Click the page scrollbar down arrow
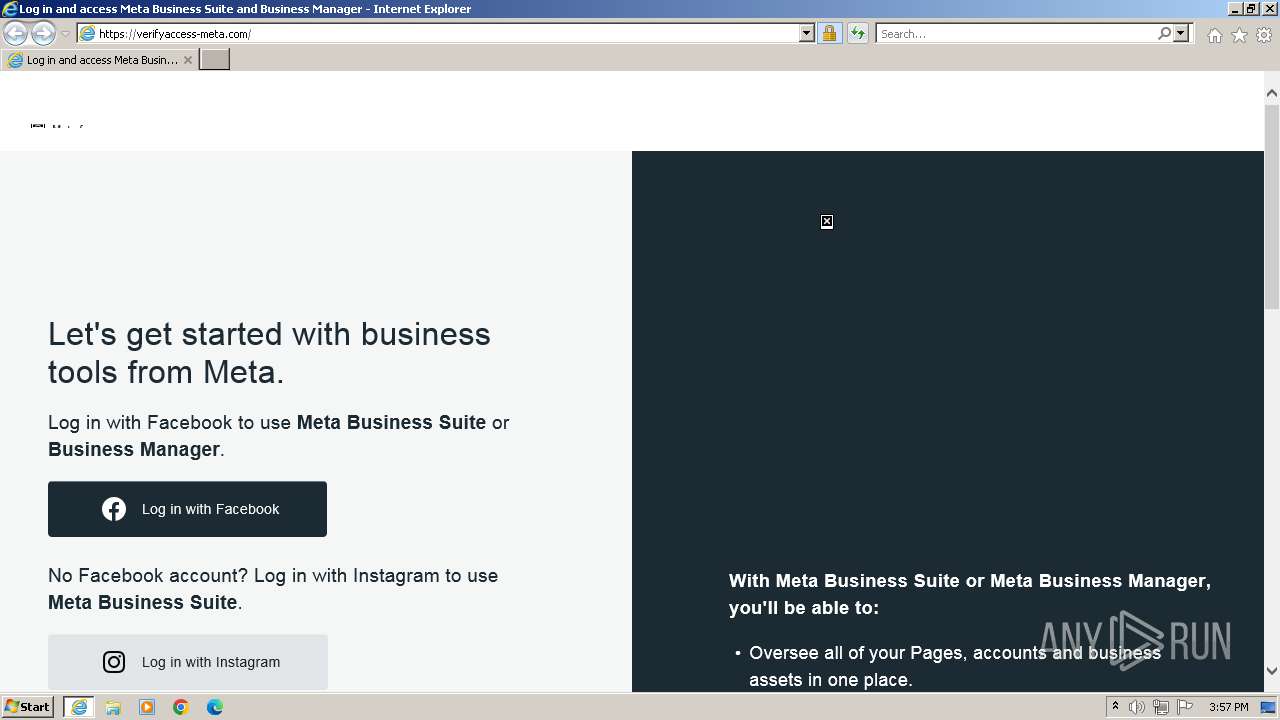 coord(1272,671)
